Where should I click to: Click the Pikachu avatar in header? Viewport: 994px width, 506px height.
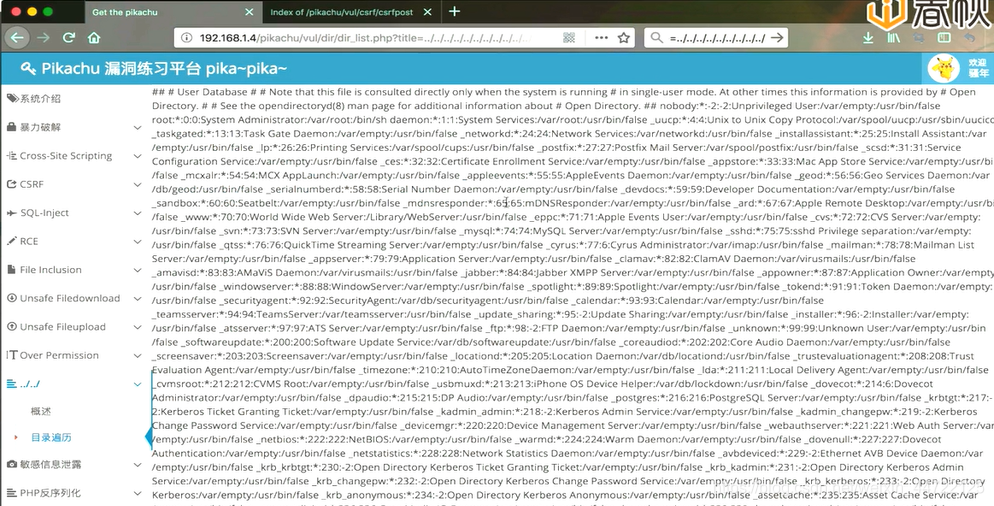943,68
